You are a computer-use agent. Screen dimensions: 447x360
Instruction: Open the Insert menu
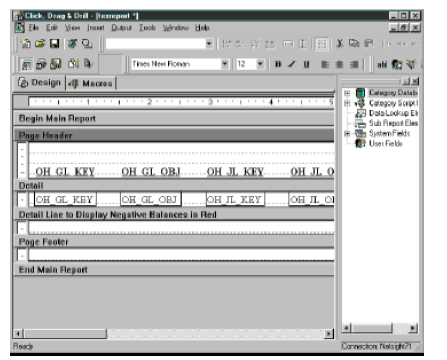pyautogui.click(x=96, y=28)
